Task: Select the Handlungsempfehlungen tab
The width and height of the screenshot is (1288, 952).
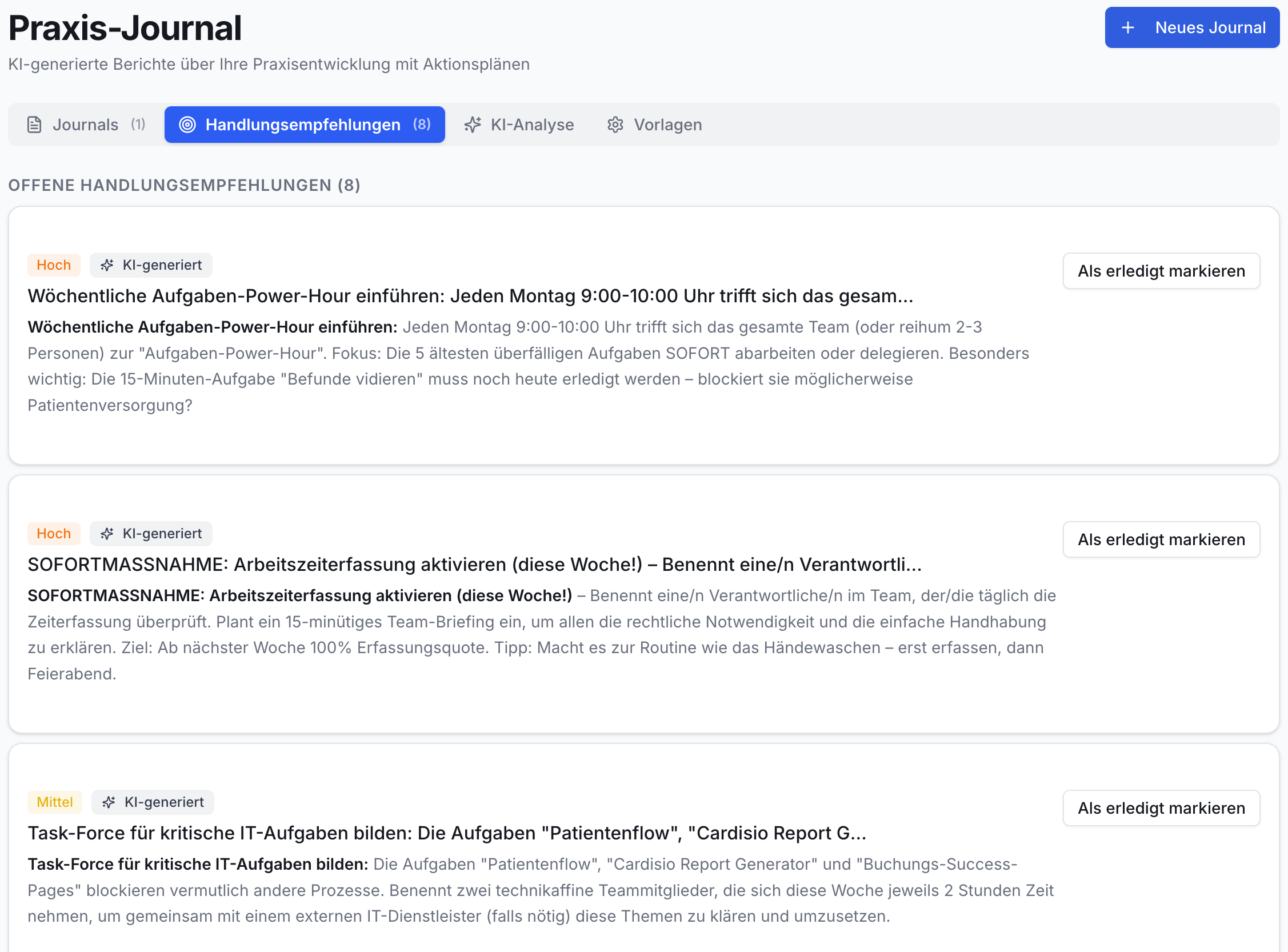Action: (x=304, y=125)
